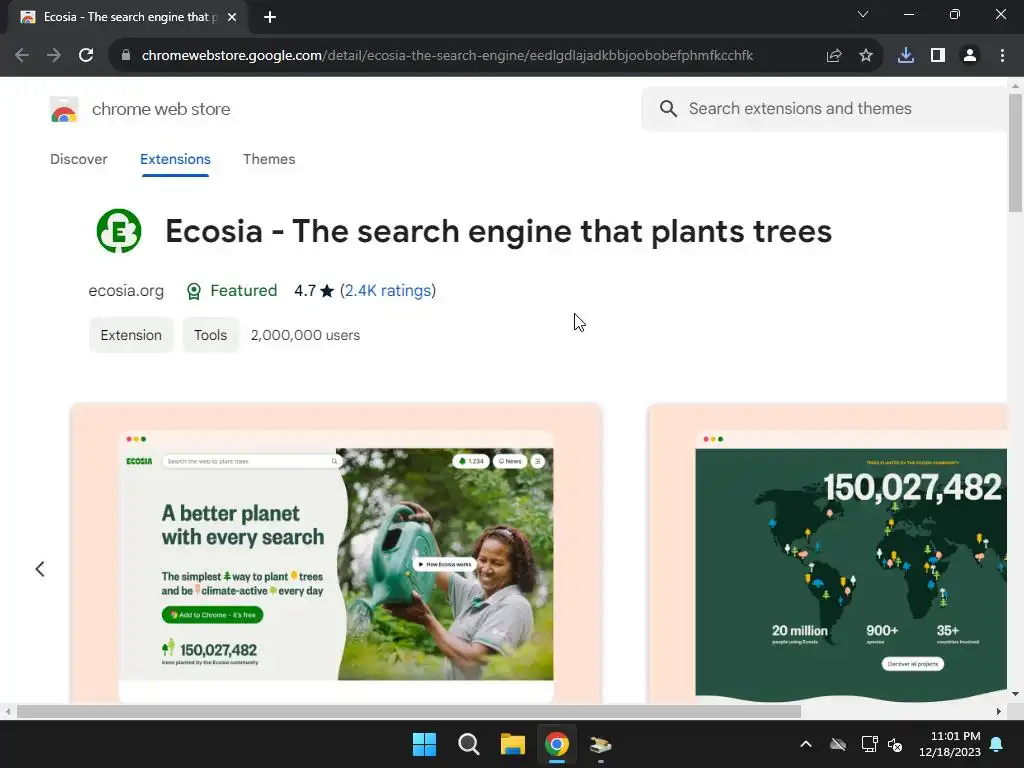Click the Chrome taskbar icon

tap(556, 744)
